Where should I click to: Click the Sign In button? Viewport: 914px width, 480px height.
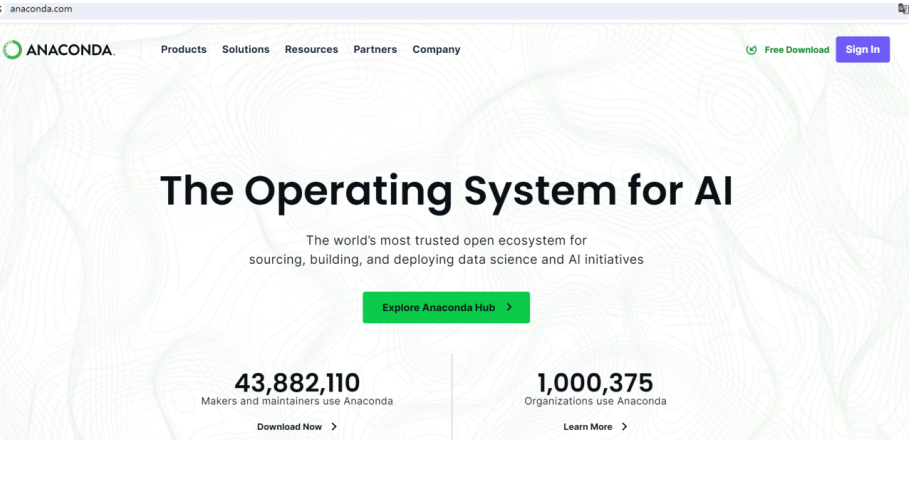pos(862,50)
